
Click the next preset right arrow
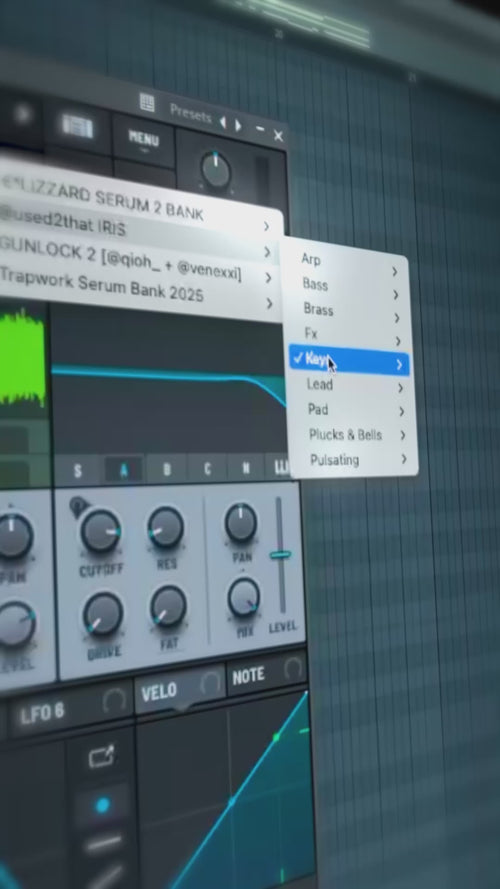[238, 125]
